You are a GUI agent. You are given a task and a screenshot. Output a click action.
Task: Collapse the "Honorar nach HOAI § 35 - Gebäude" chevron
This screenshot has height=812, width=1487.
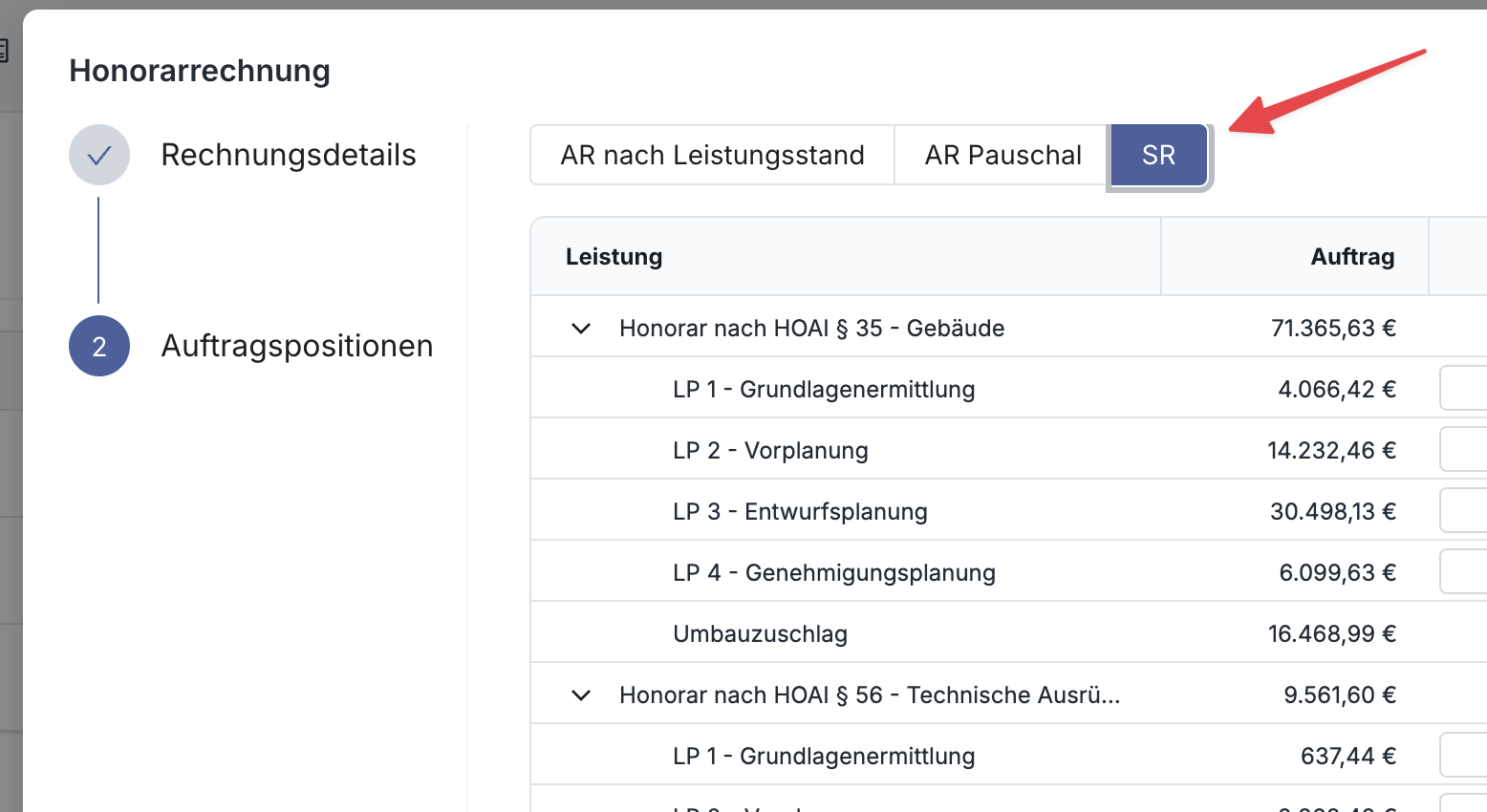coord(581,329)
